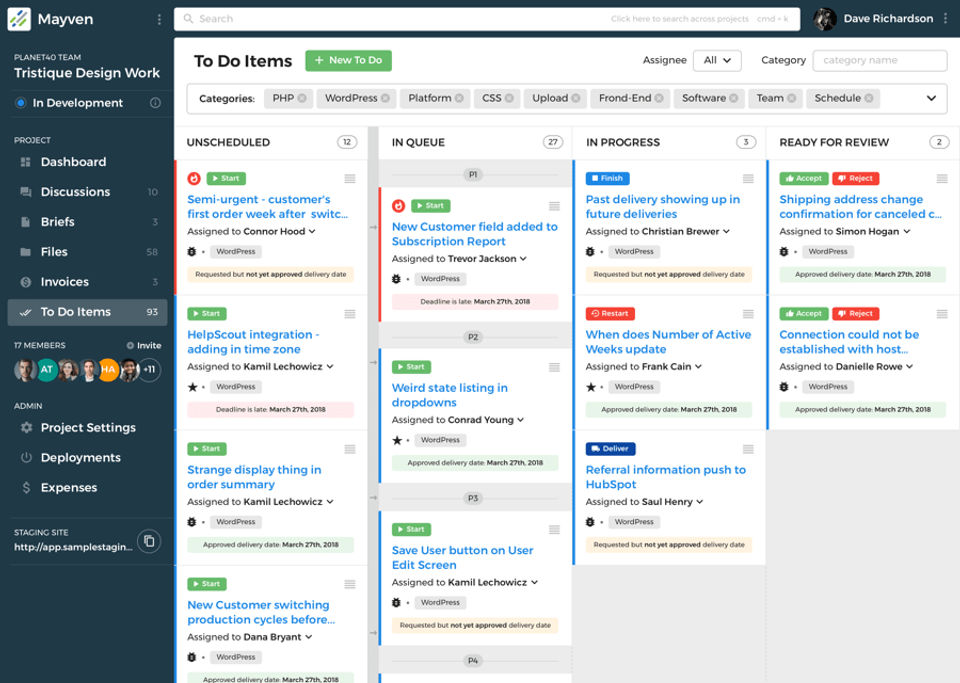This screenshot has width=960, height=683.
Task: Open Discussions in the sidebar
Action: [x=87, y=192]
